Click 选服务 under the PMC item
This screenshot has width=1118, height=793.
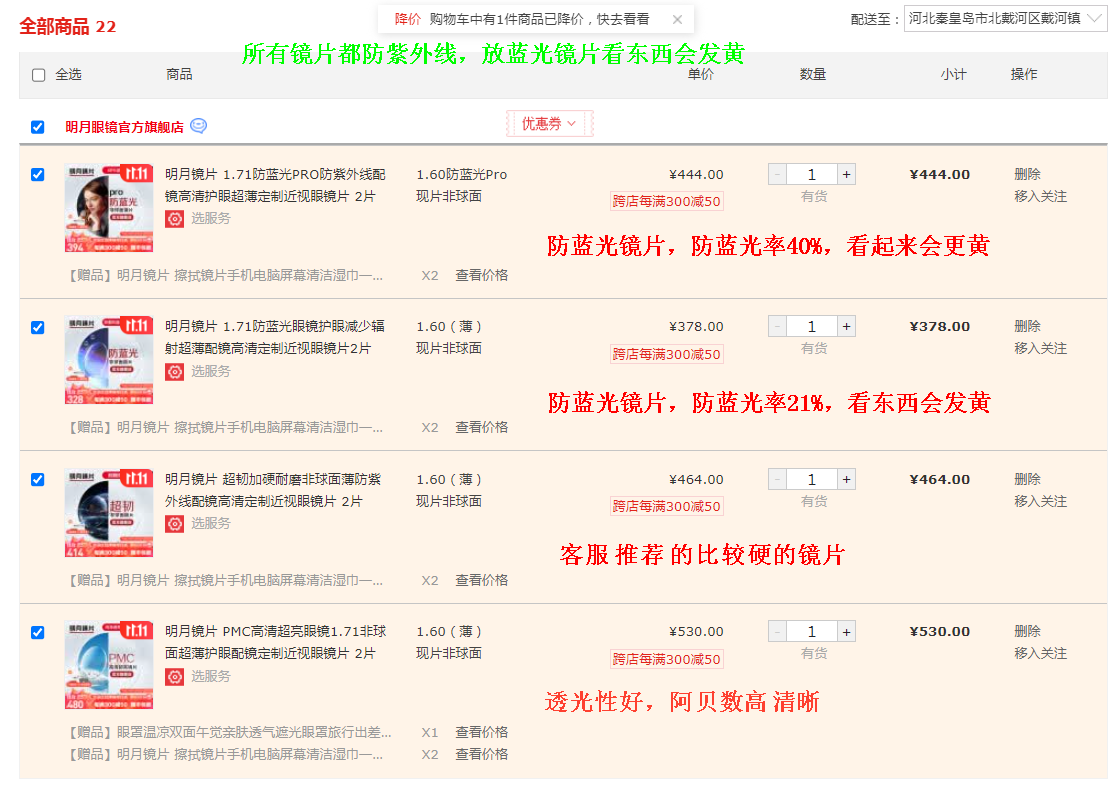(210, 676)
